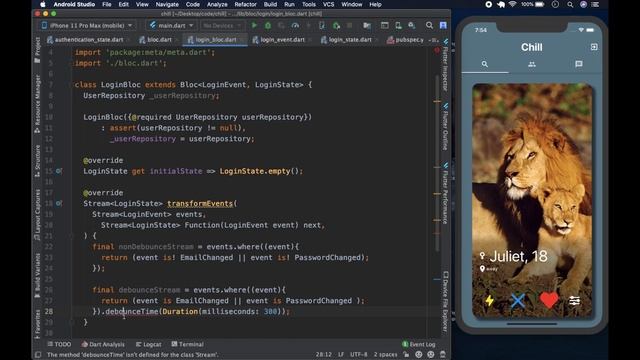Open the TODO tool window
640x360 pixels.
tap(59, 344)
